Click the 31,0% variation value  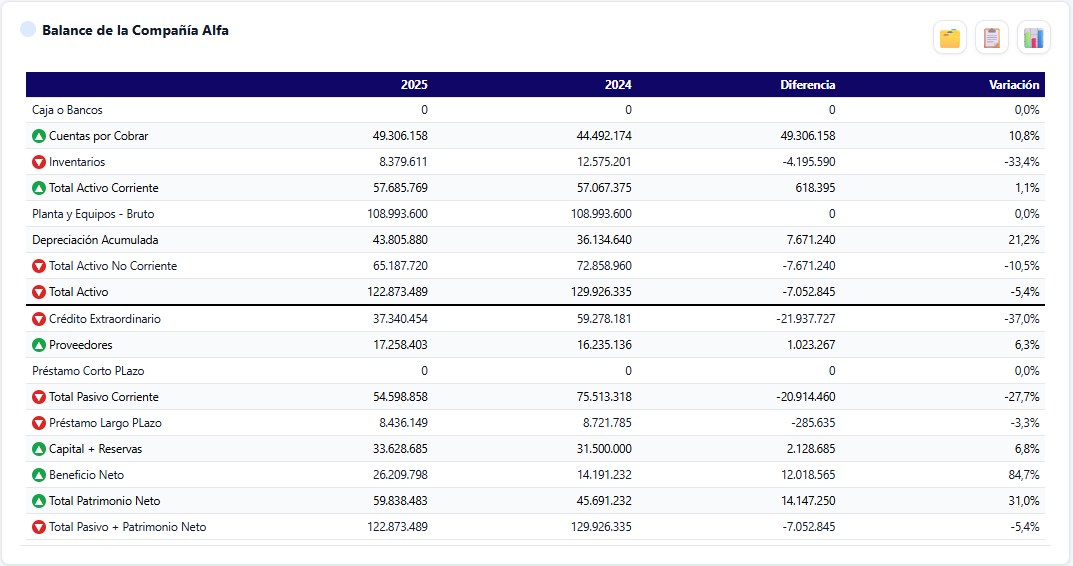click(x=1024, y=501)
